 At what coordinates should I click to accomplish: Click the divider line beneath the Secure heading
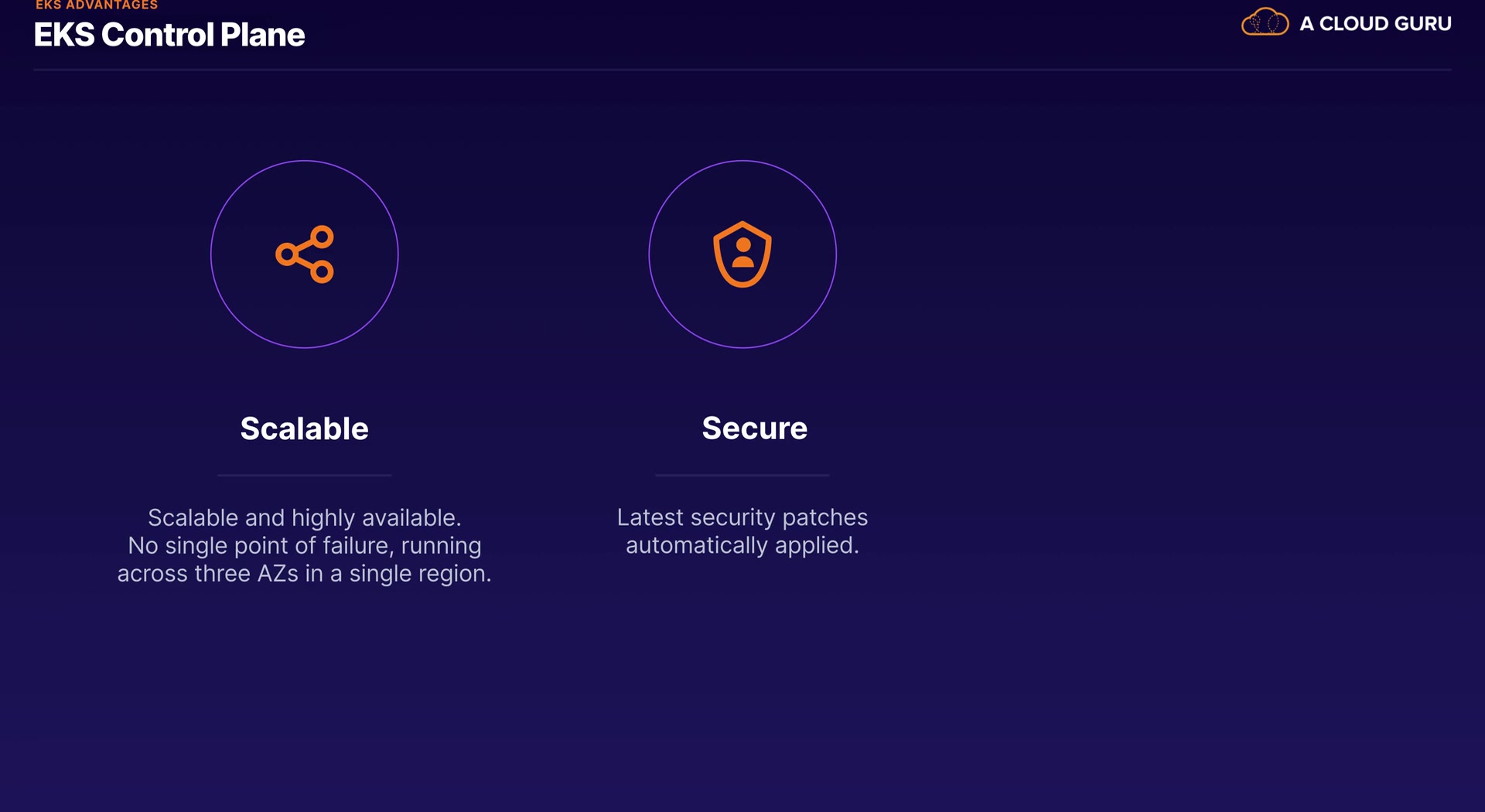point(742,475)
